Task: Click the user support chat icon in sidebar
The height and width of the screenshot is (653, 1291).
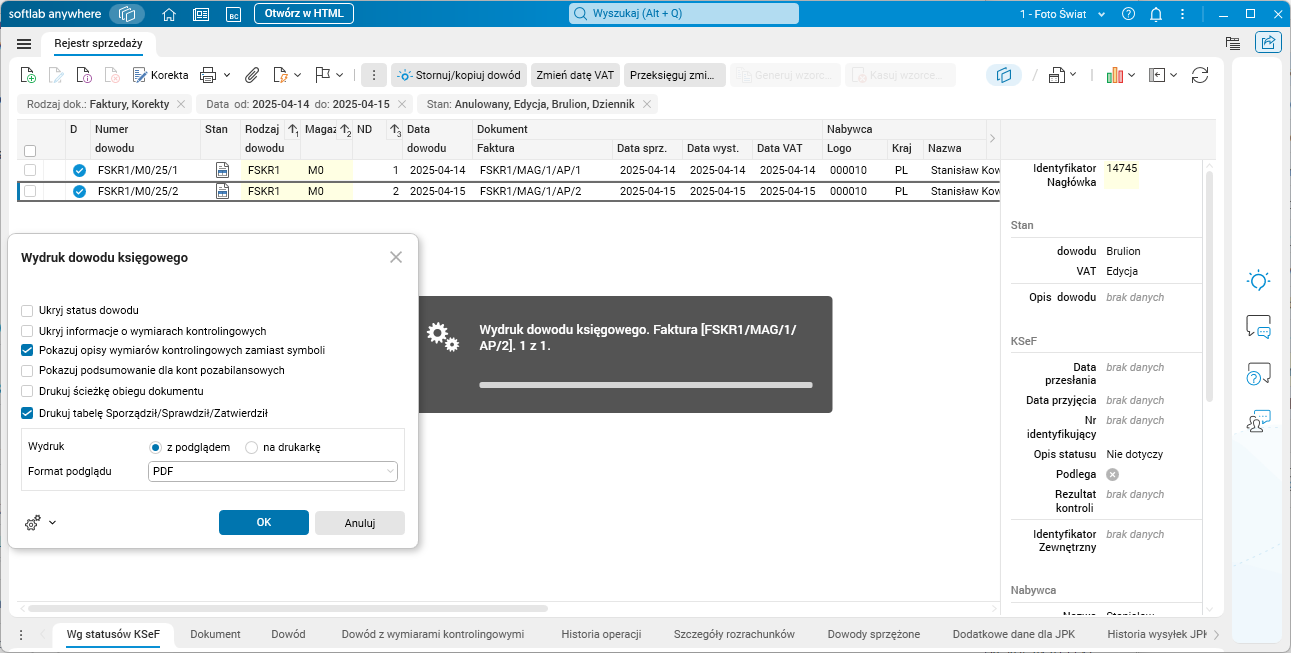Action: click(1258, 421)
